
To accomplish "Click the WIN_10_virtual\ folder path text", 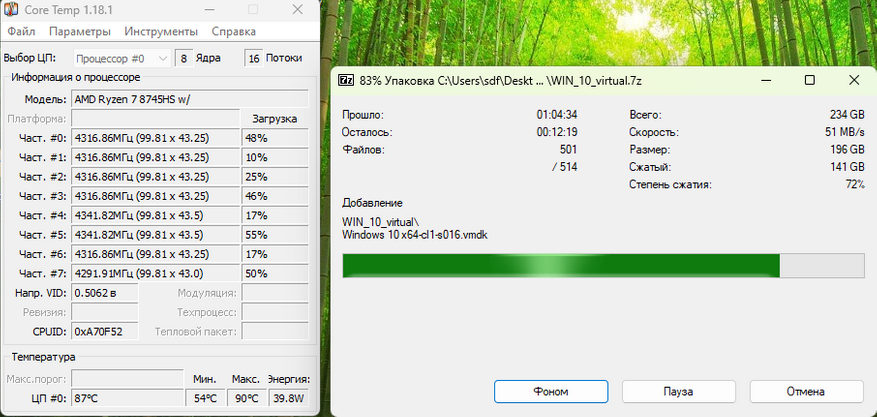I will pos(380,222).
